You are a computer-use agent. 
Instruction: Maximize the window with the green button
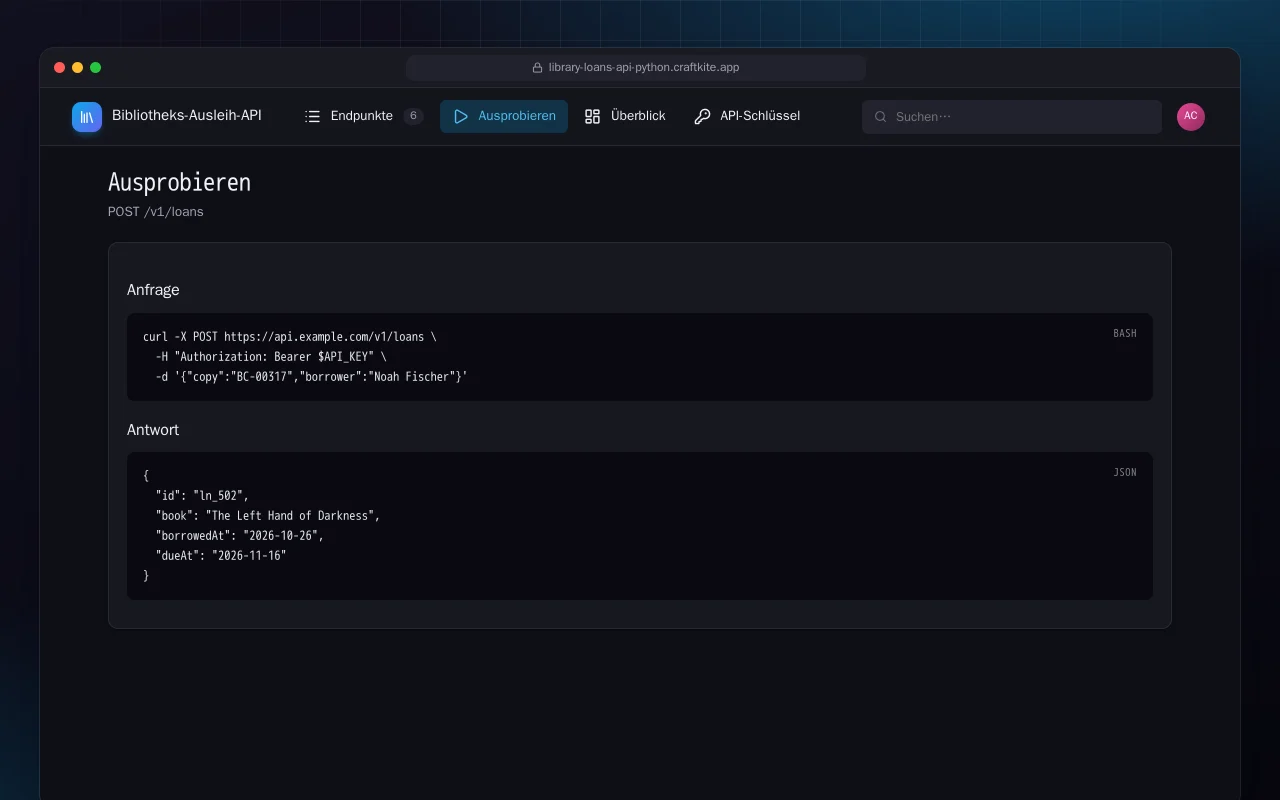point(95,68)
